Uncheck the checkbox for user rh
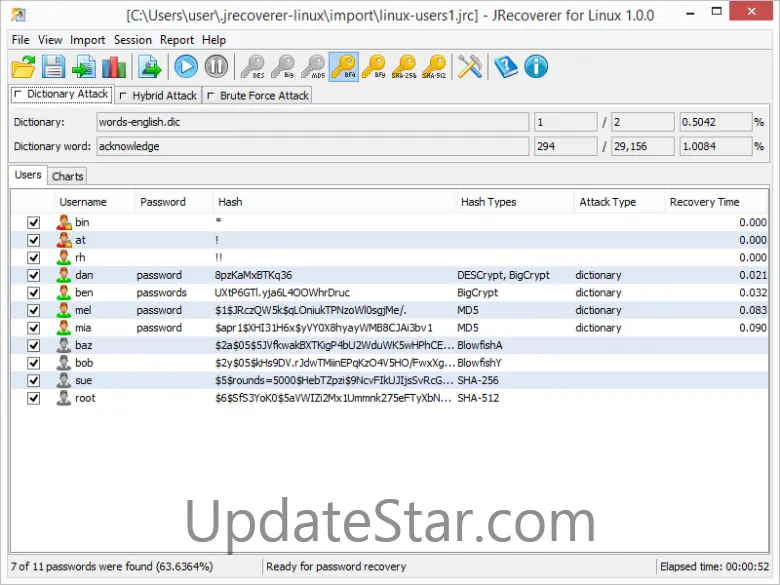This screenshot has height=585, width=780. pyautogui.click(x=33, y=258)
